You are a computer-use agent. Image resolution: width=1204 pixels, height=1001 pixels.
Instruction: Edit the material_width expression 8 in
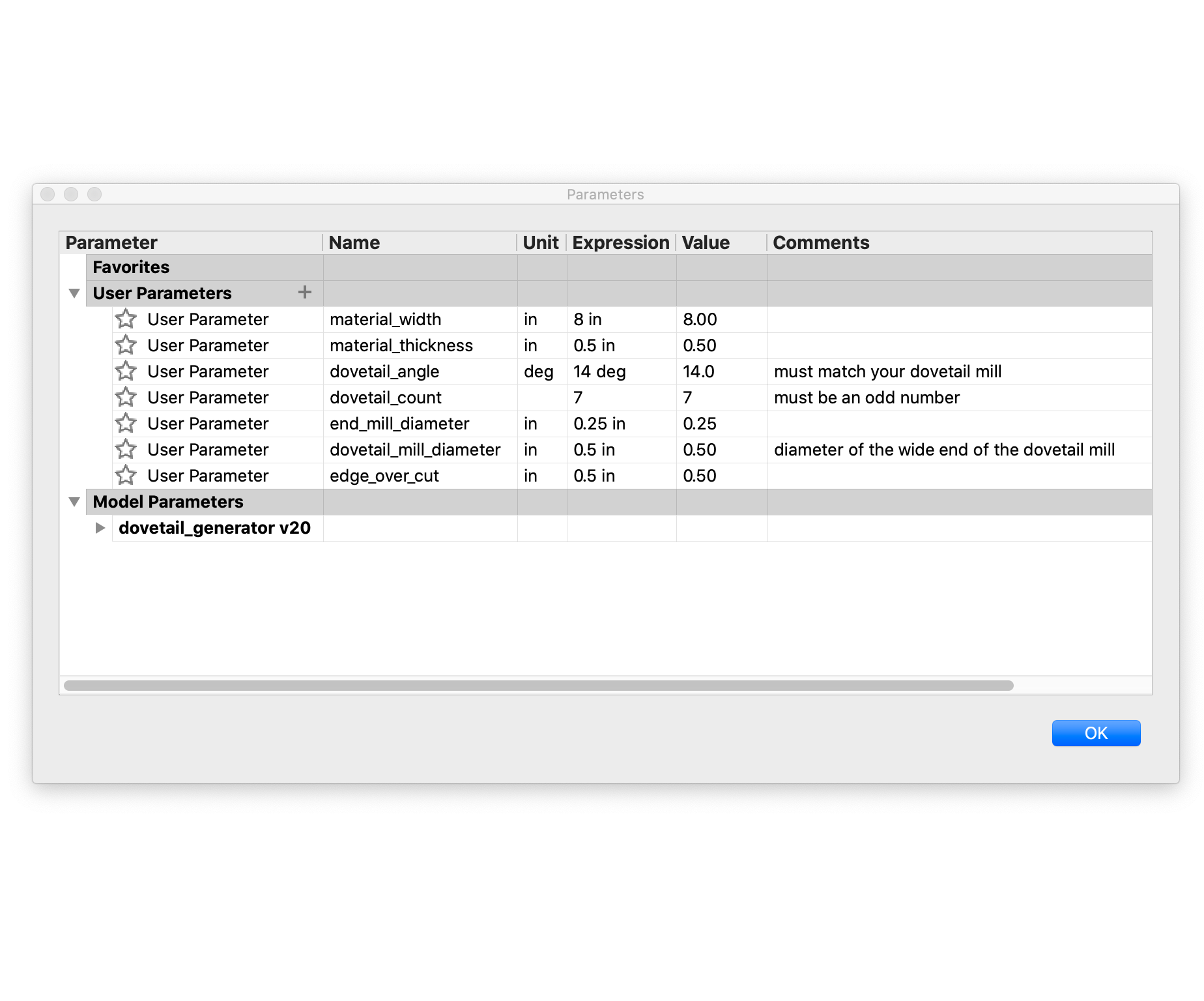(588, 319)
